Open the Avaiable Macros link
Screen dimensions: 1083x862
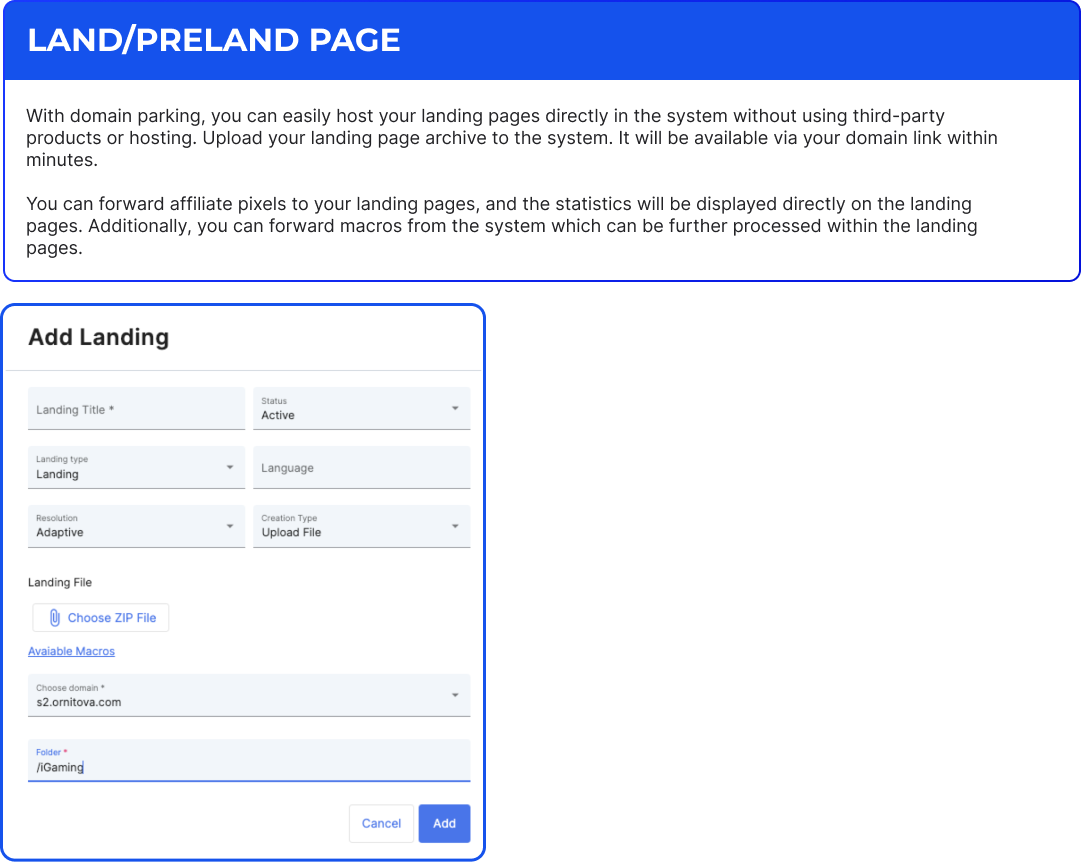(71, 651)
